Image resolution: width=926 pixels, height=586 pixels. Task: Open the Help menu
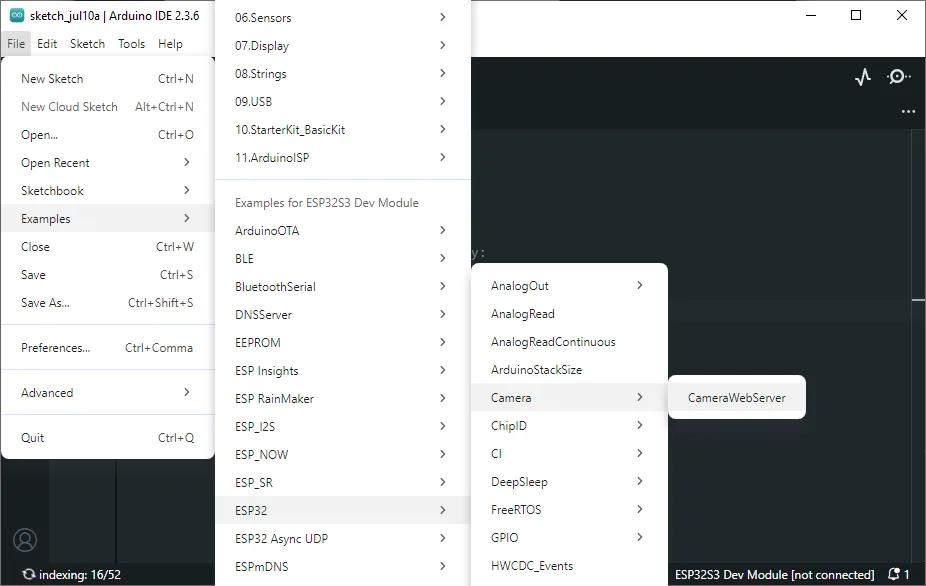click(170, 44)
